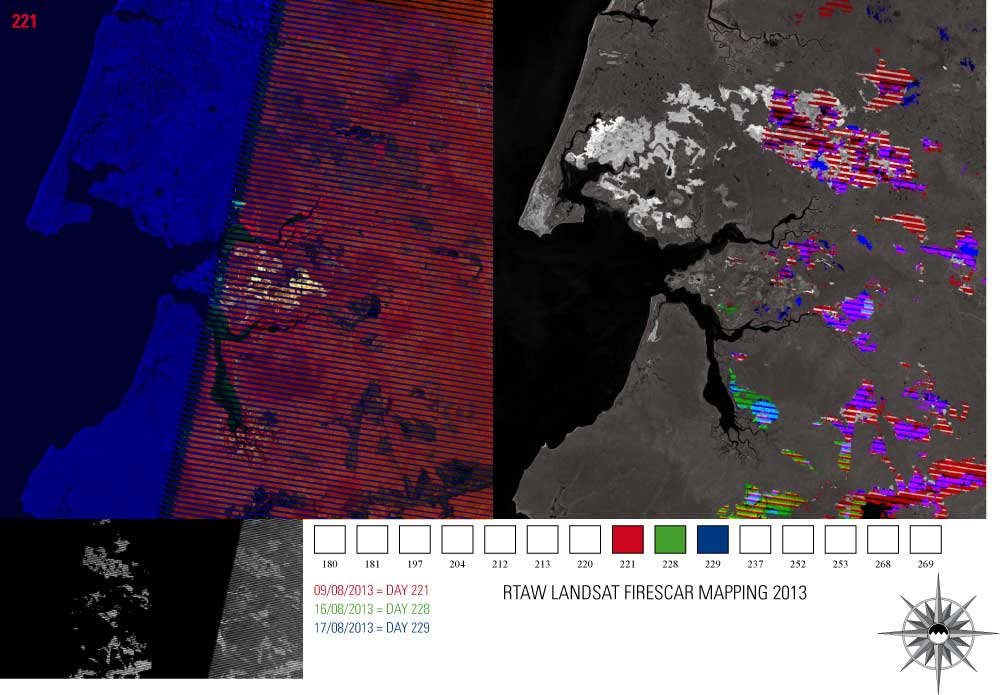This screenshot has width=1000, height=695.
Task: Check the empty legend box for day 197
Action: [x=415, y=539]
